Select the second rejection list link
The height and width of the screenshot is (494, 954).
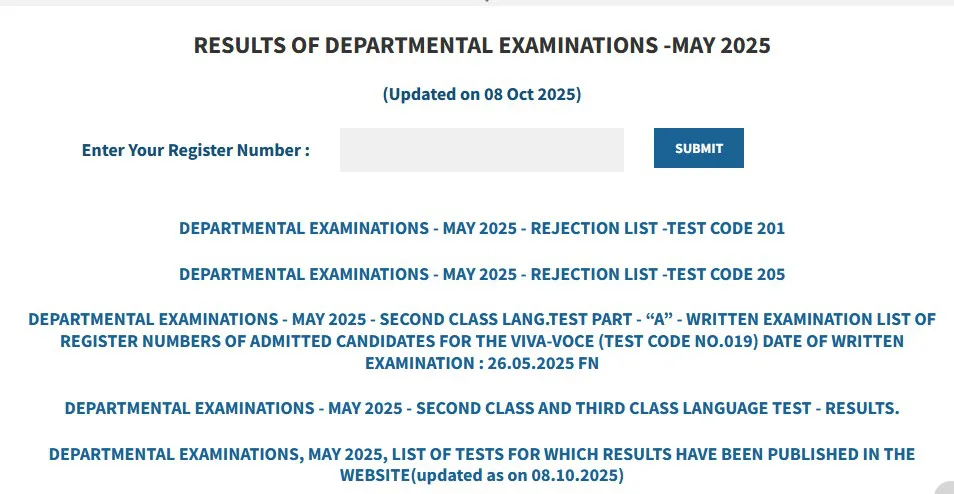(481, 274)
